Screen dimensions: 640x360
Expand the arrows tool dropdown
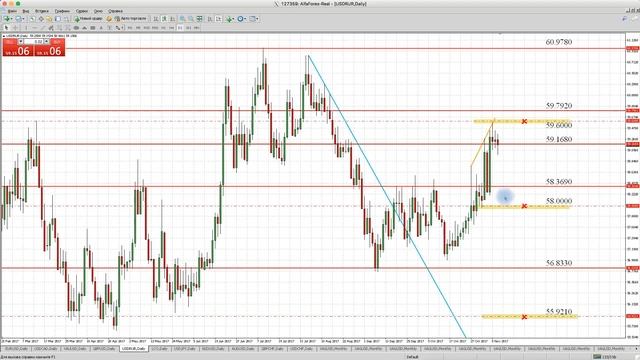122,28
